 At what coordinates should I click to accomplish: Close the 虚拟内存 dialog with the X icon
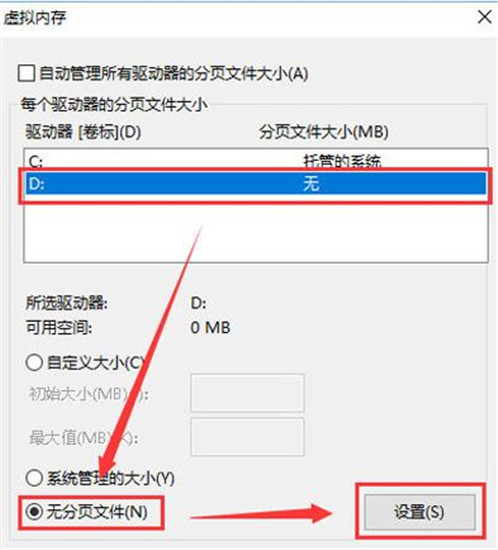coord(484,17)
